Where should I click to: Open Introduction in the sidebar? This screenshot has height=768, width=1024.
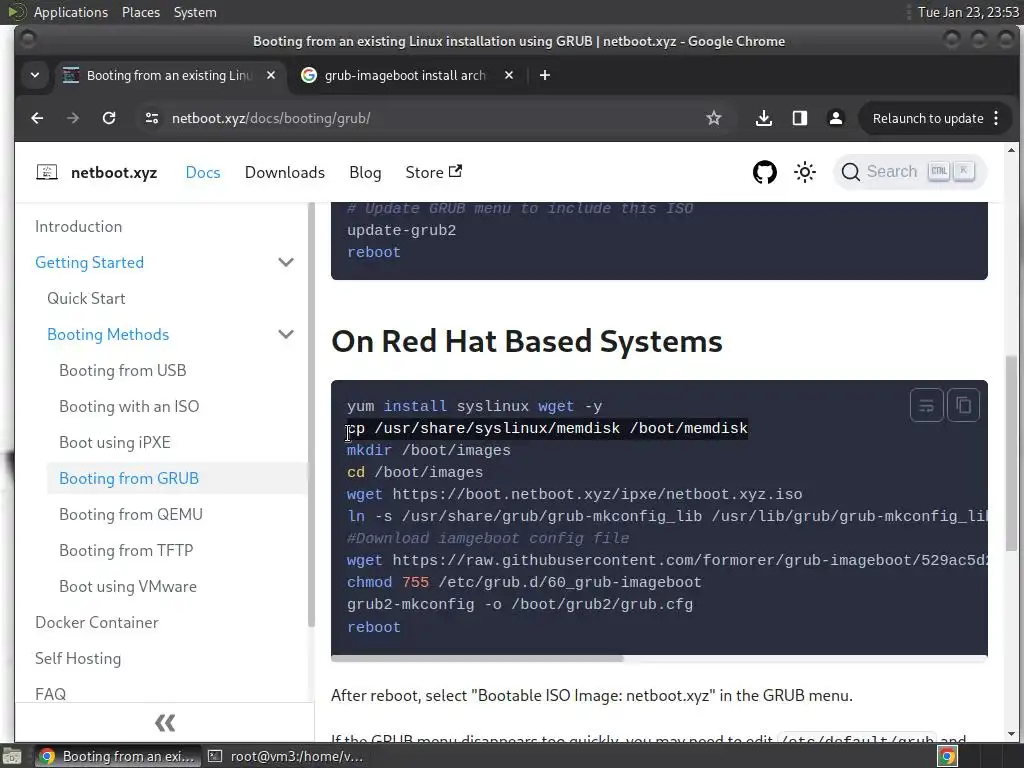point(78,227)
